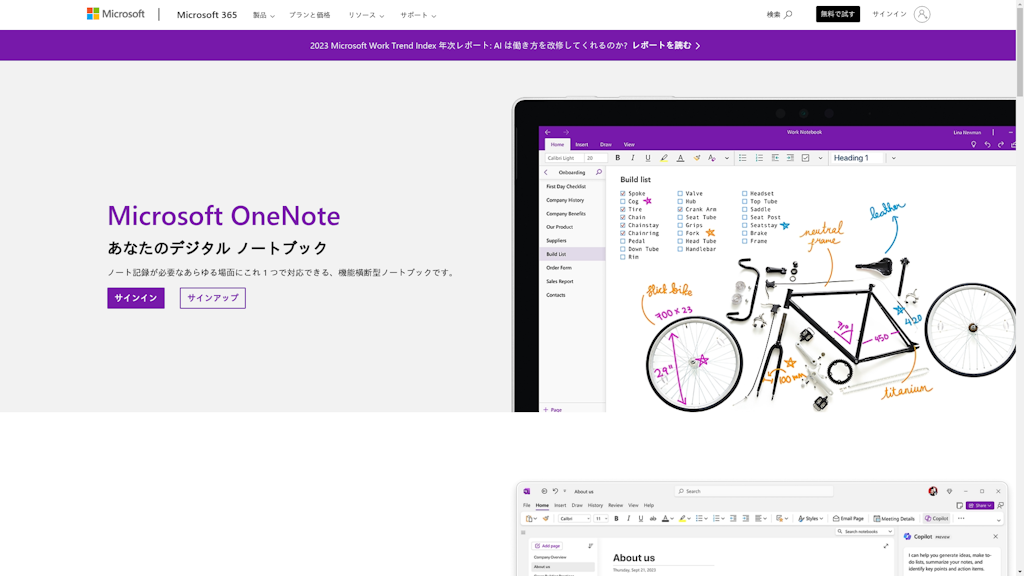The height and width of the screenshot is (576, 1024).
Task: Click the bulleted list icon in the Work Notebook toolbar
Action: click(x=743, y=158)
